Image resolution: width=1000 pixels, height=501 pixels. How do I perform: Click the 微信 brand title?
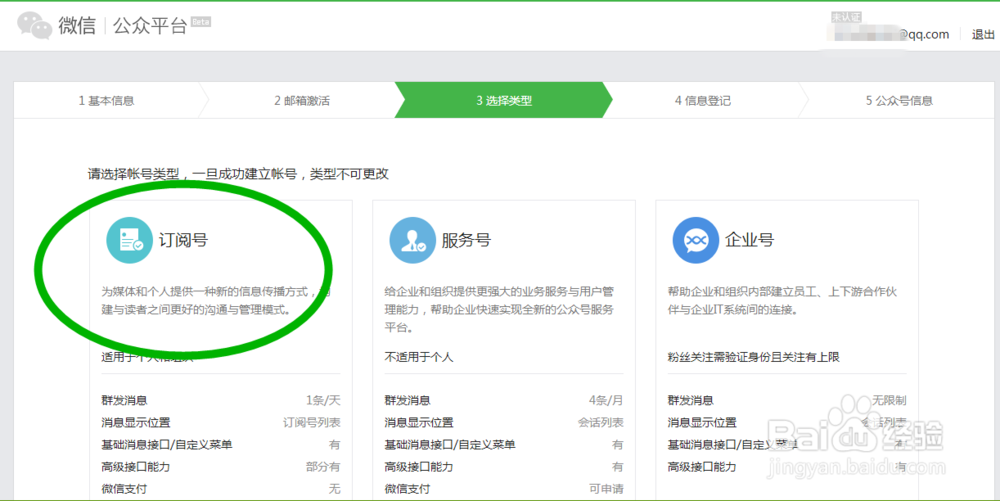click(x=77, y=25)
